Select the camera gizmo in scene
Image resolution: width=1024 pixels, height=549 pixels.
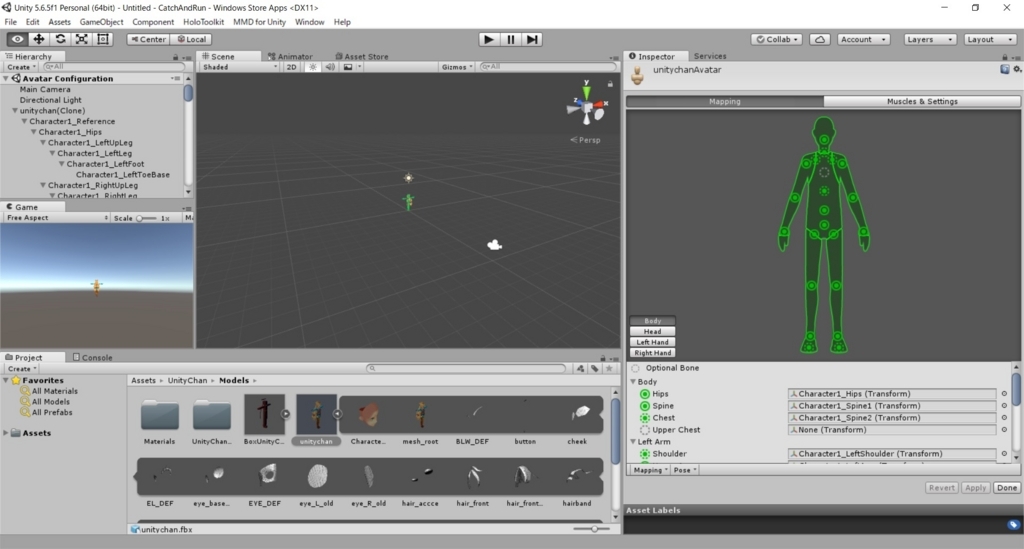coord(494,245)
